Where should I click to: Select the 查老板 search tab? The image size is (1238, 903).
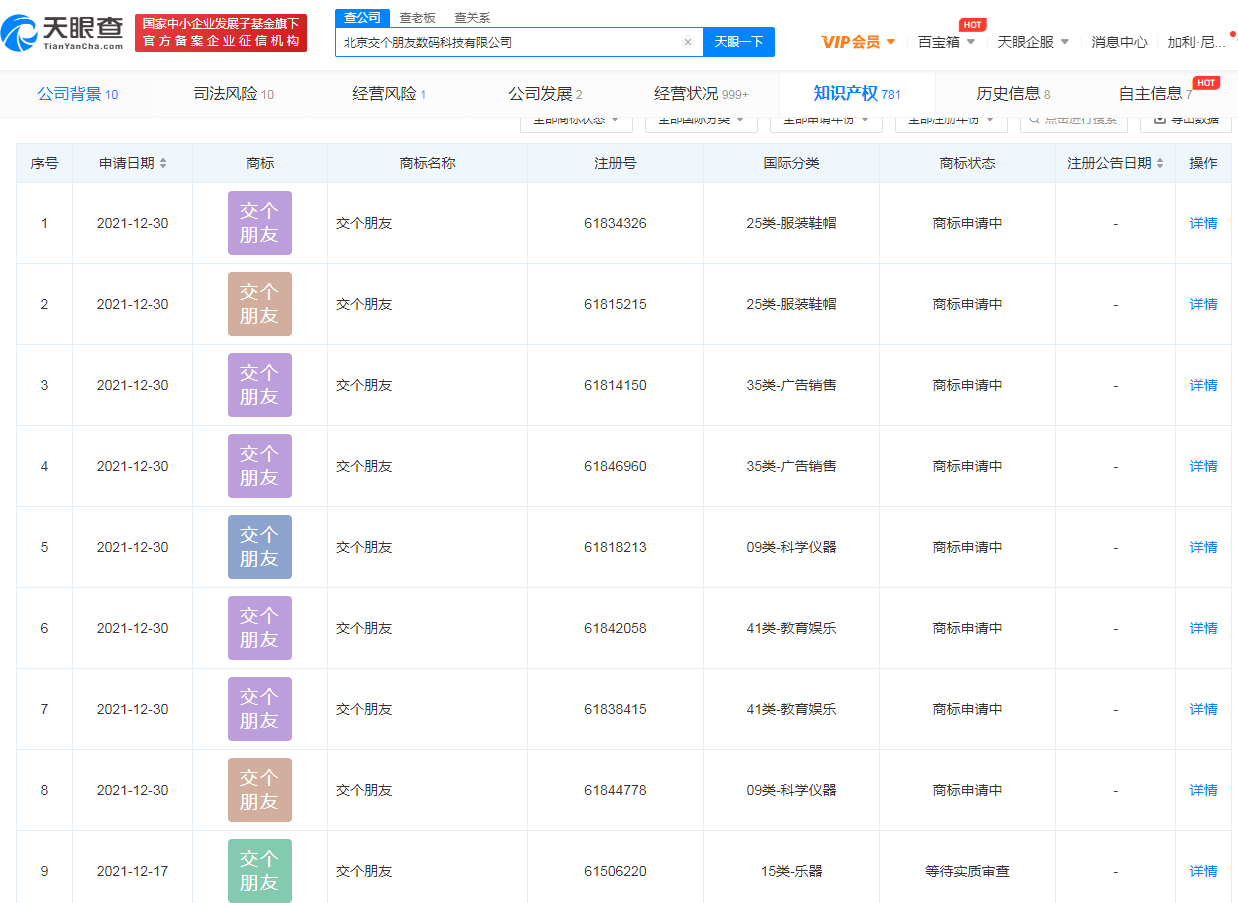click(417, 17)
